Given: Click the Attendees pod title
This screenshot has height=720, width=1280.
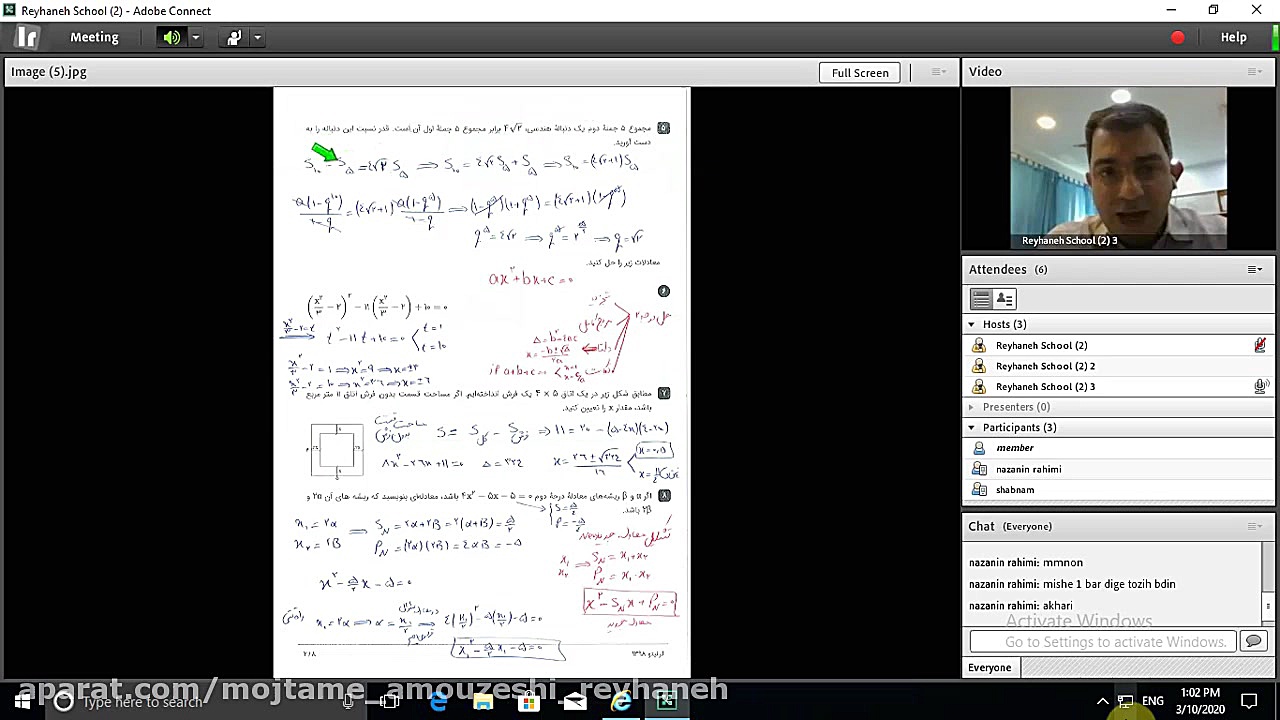Looking at the screenshot, I should click(x=997, y=270).
